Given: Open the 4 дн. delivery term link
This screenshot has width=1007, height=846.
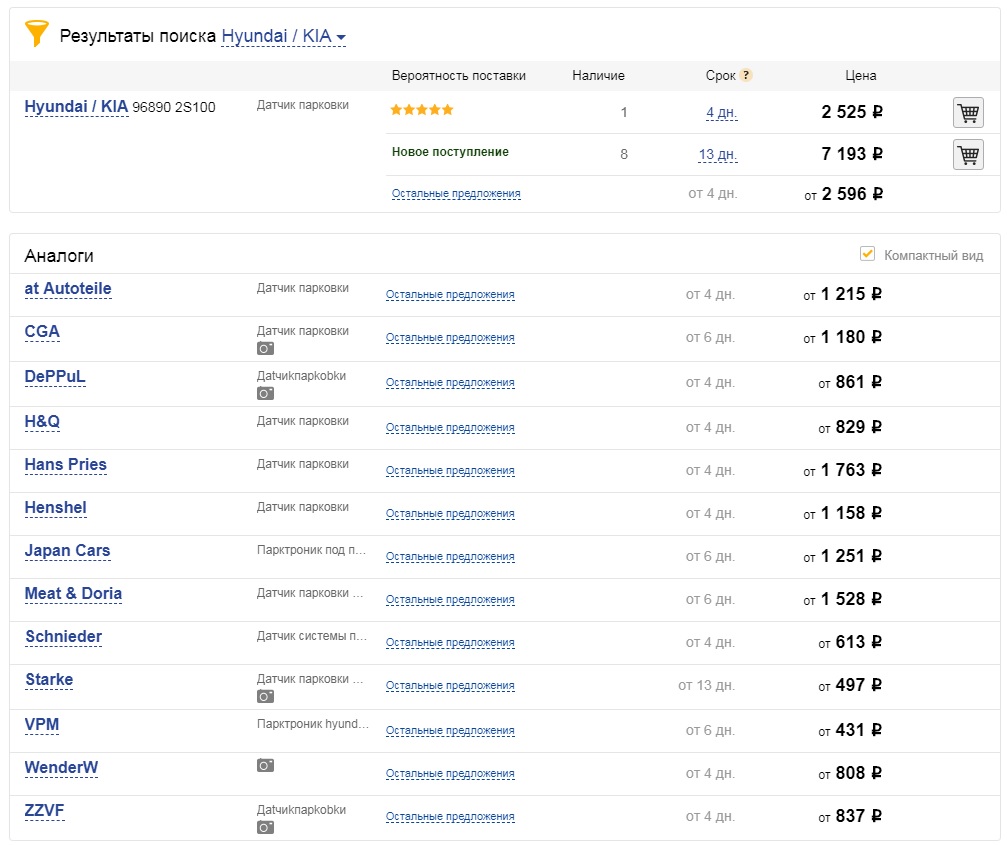Looking at the screenshot, I should (722, 113).
